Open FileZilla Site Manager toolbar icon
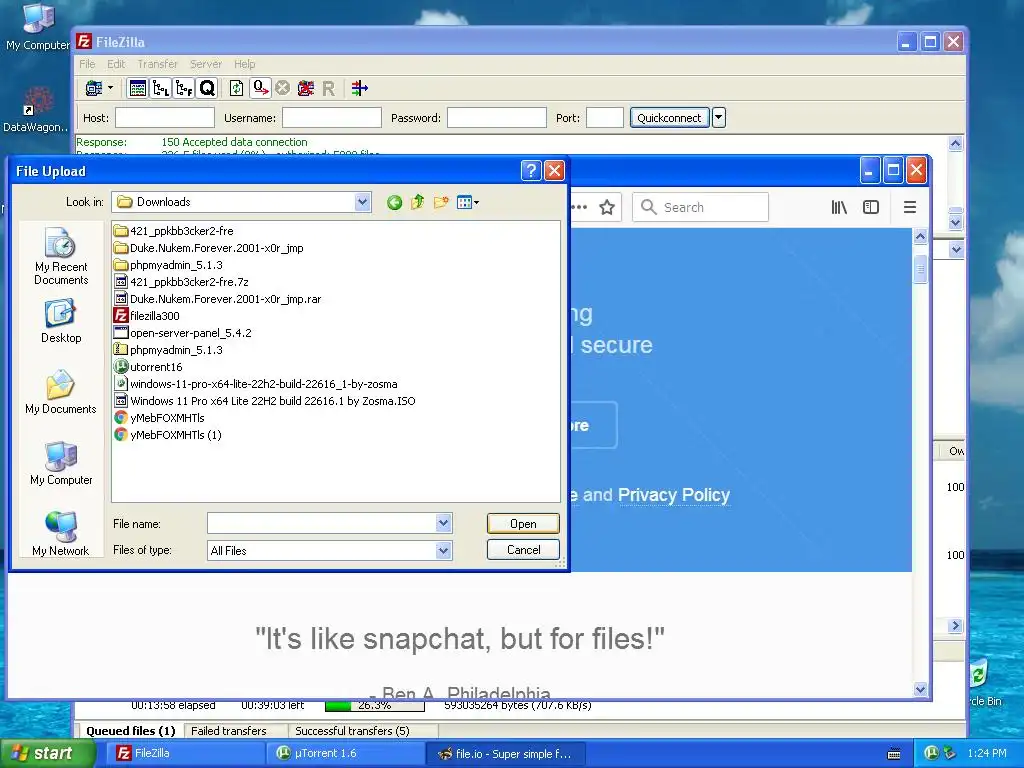This screenshot has width=1024, height=768. tap(94, 88)
